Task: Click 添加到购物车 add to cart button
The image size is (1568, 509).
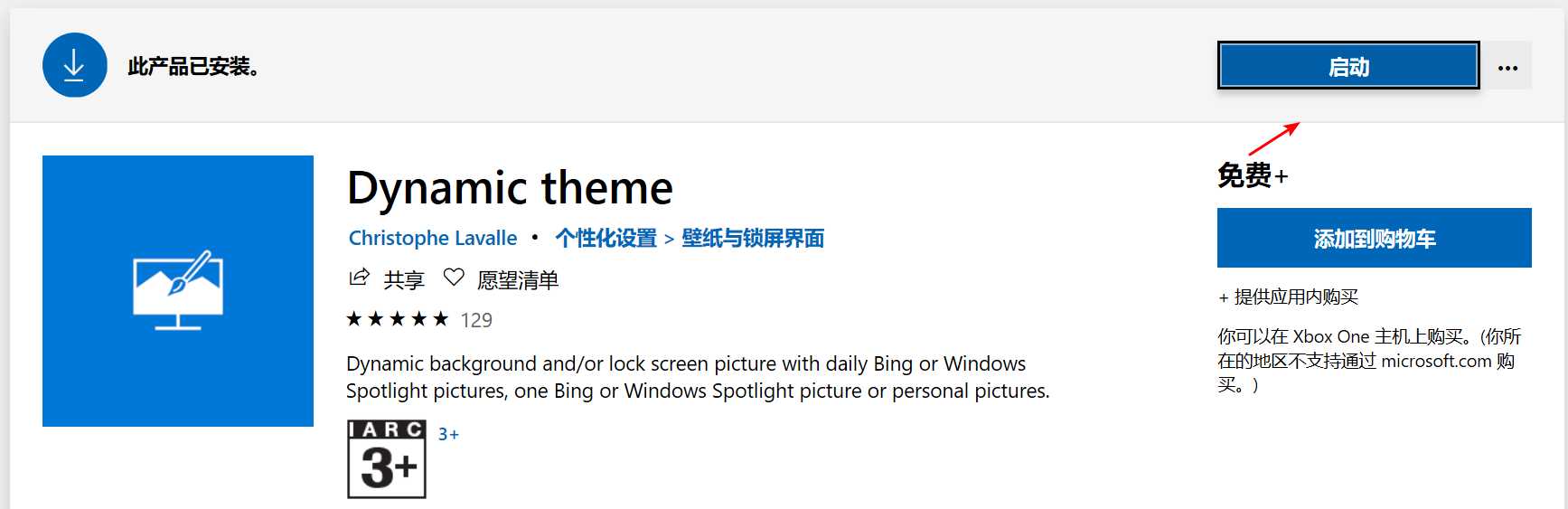Action: tap(1374, 238)
